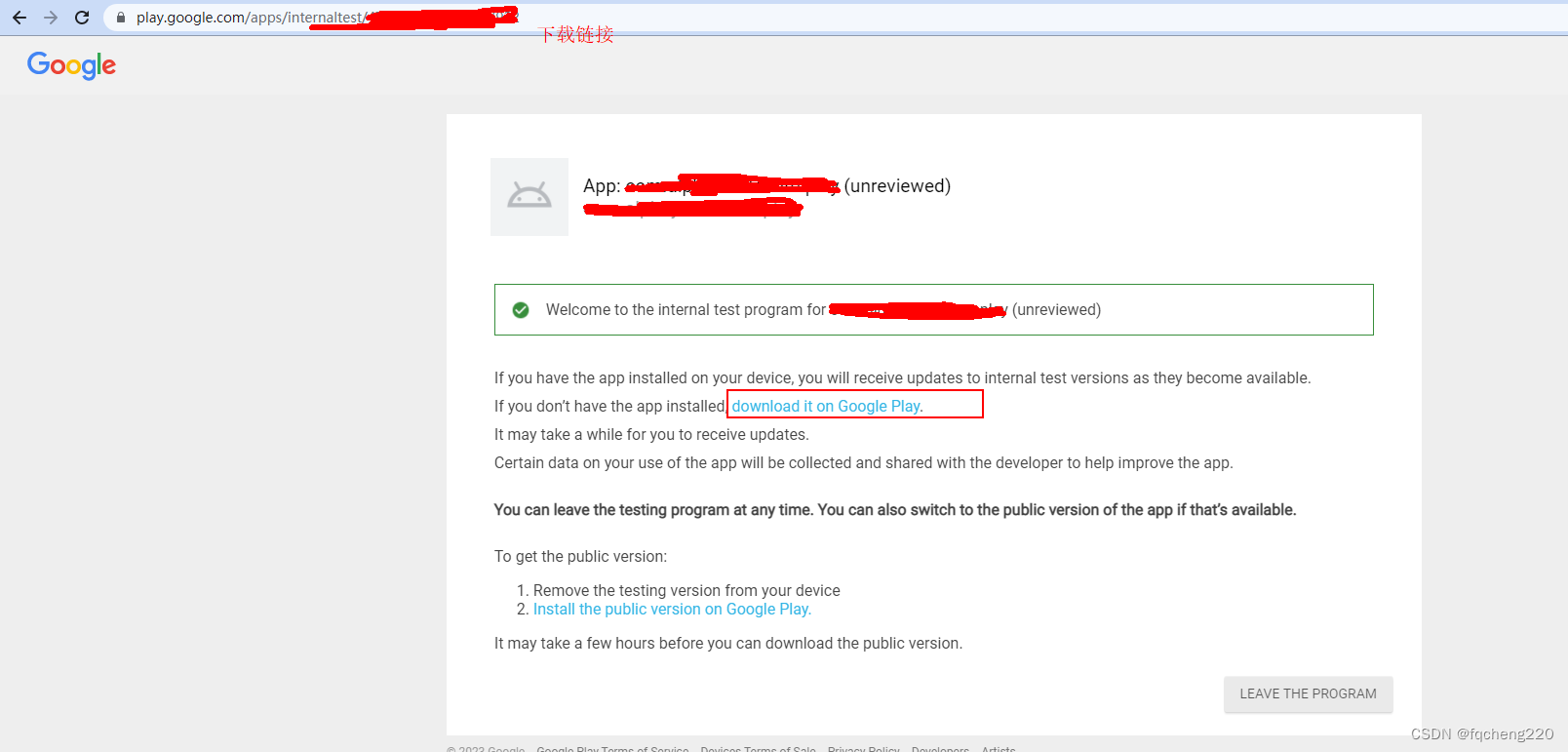Image resolution: width=1568 pixels, height=752 pixels.
Task: Go back using the browser back arrow
Action: [20, 18]
